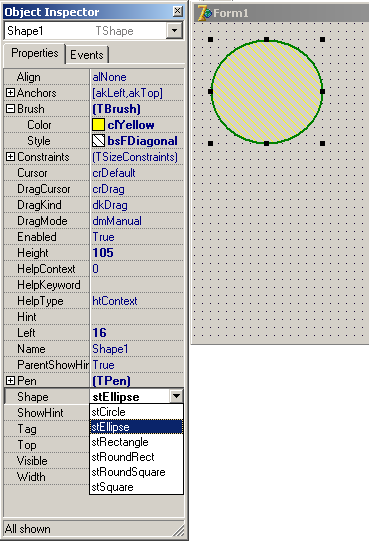Select the crDefault Cursor value
This screenshot has height=541, width=369.
pos(114,173)
